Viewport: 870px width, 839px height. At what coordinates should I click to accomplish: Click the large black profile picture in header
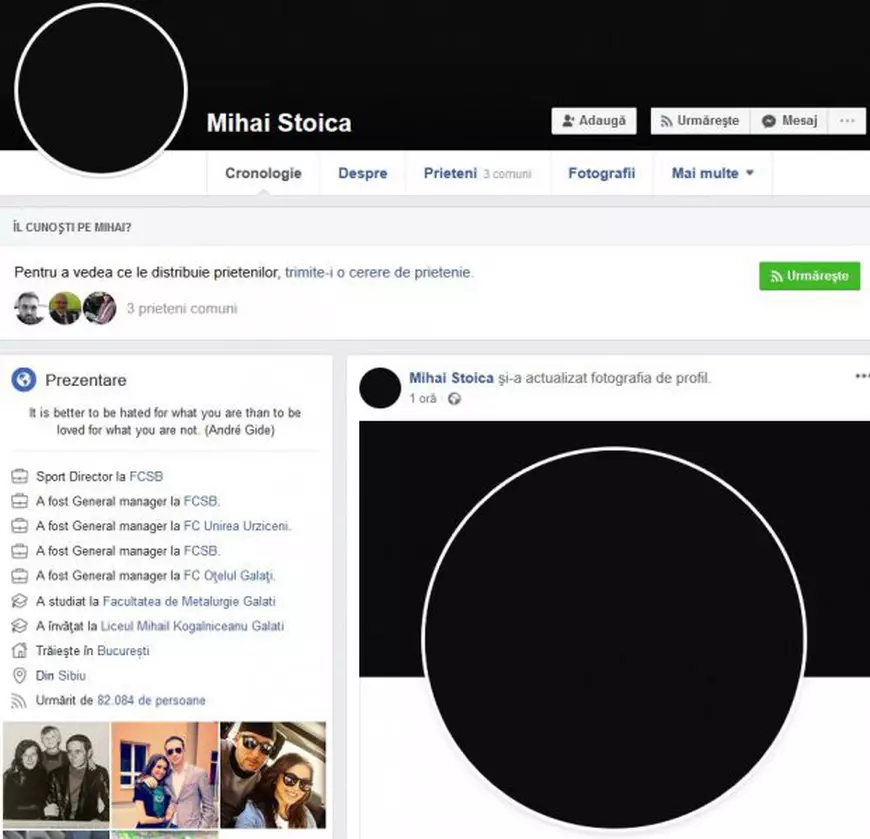pos(101,90)
